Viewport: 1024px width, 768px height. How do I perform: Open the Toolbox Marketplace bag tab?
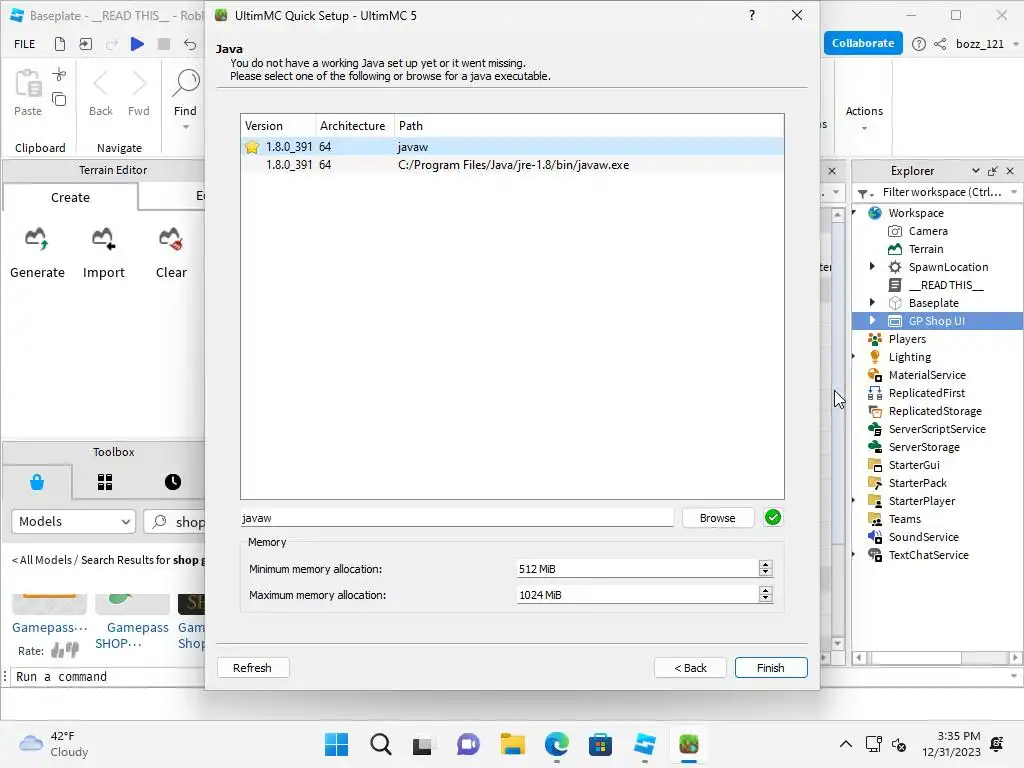tap(37, 482)
